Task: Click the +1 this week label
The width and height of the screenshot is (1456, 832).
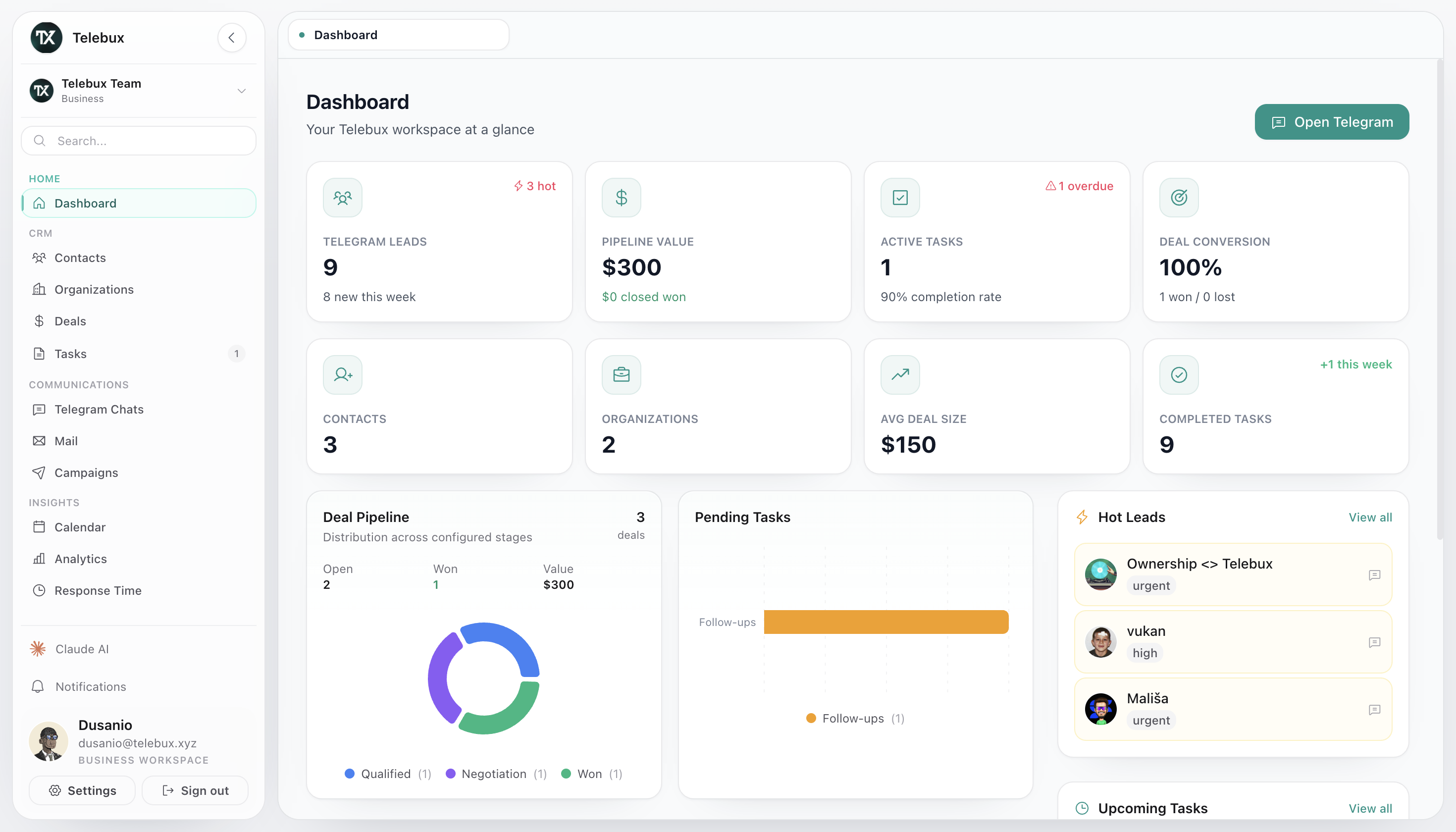Action: pyautogui.click(x=1356, y=364)
